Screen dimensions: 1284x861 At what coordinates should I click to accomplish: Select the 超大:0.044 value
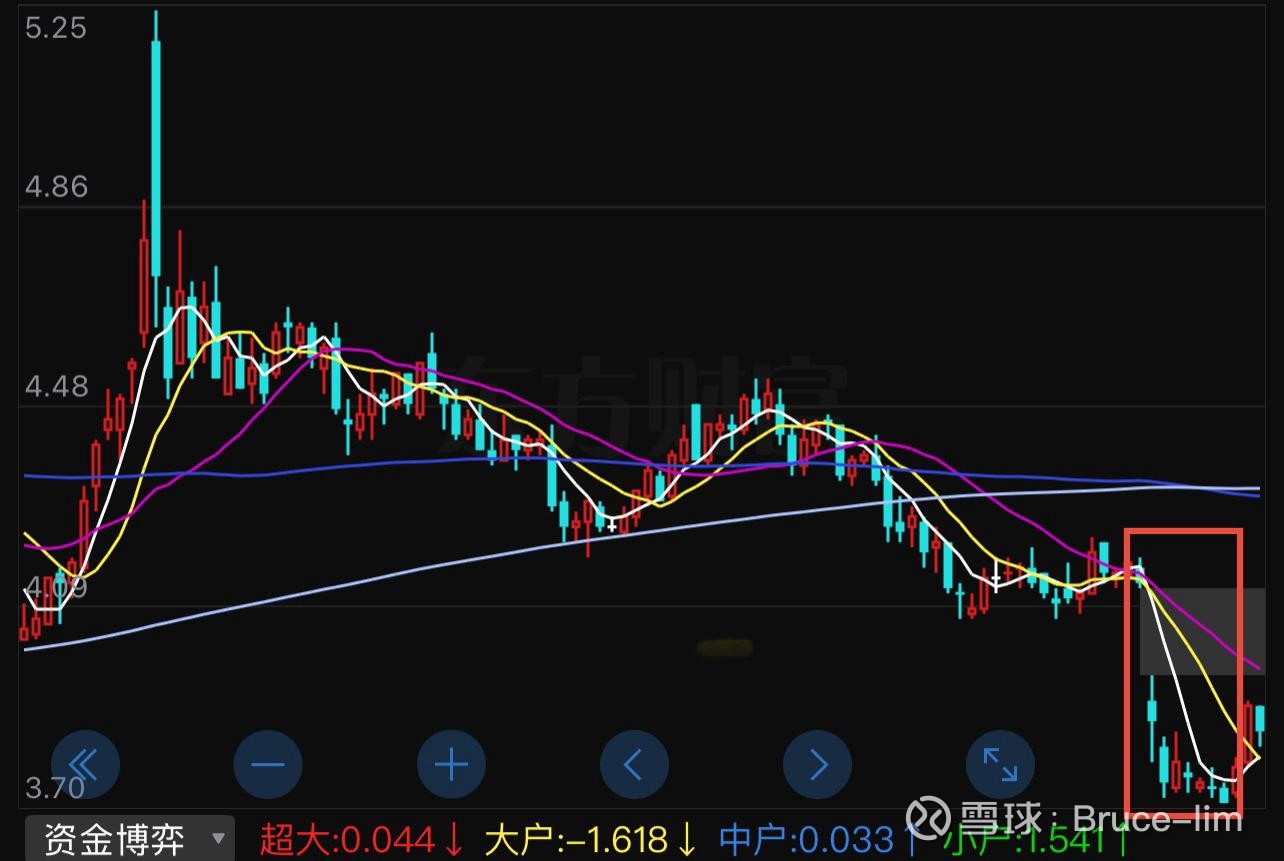362,840
